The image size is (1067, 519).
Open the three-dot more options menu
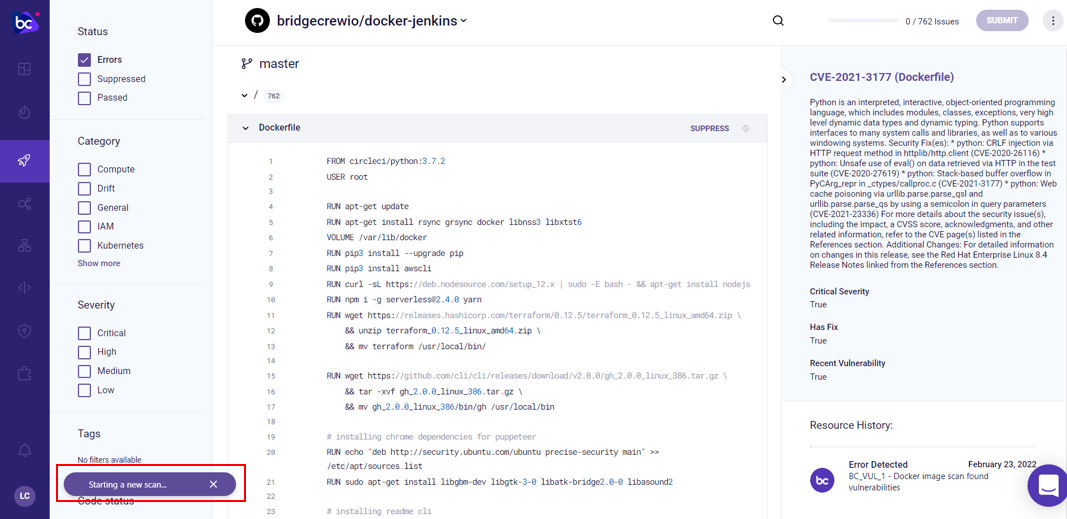[1053, 20]
